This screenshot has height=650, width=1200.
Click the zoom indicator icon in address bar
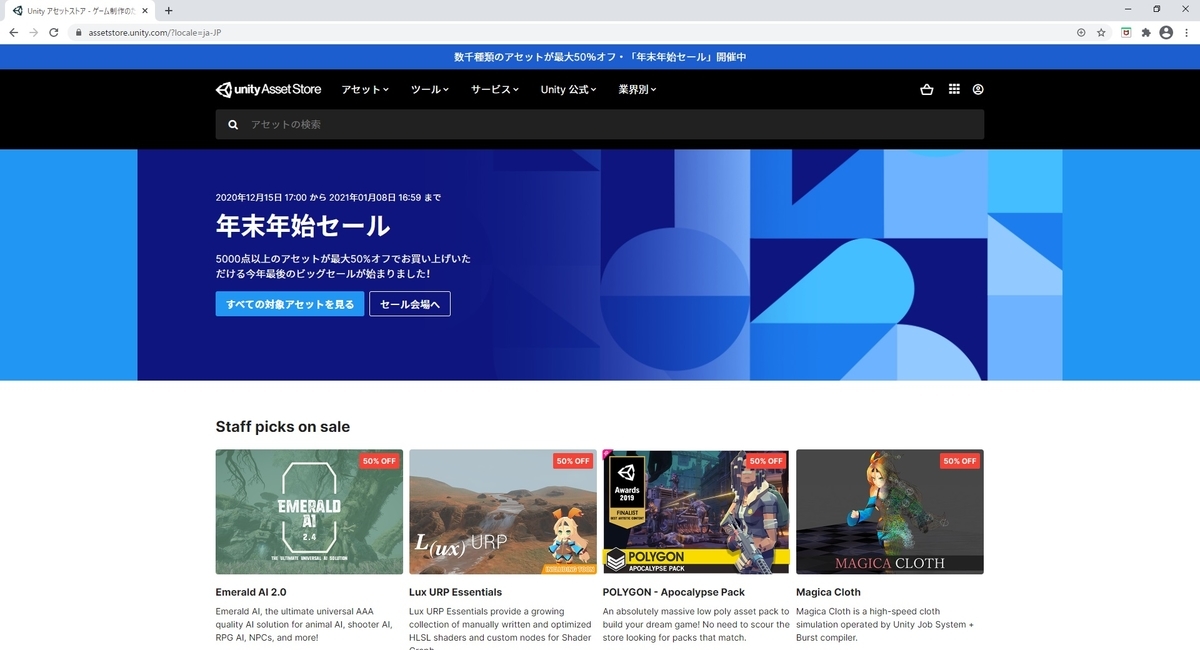1081,32
